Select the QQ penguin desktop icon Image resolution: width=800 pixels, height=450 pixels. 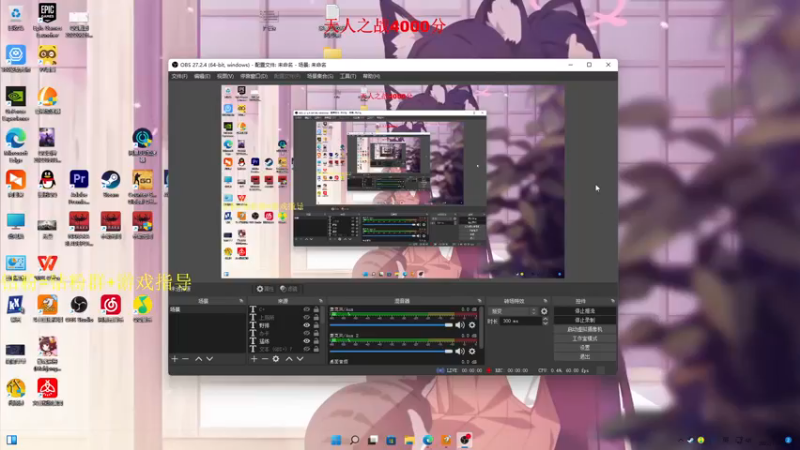coord(47,184)
